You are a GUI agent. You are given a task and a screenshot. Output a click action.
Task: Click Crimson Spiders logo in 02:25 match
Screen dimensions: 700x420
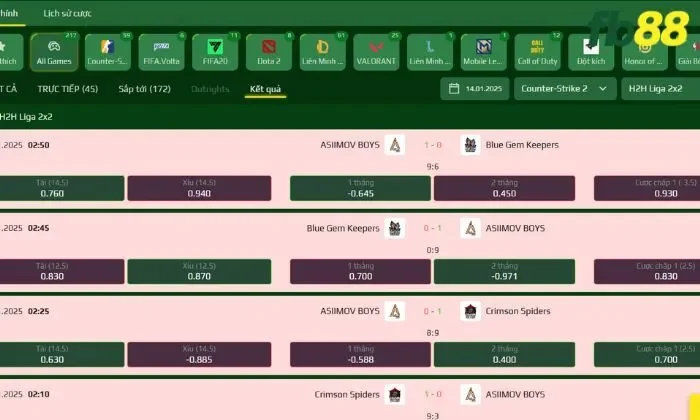pyautogui.click(x=470, y=311)
